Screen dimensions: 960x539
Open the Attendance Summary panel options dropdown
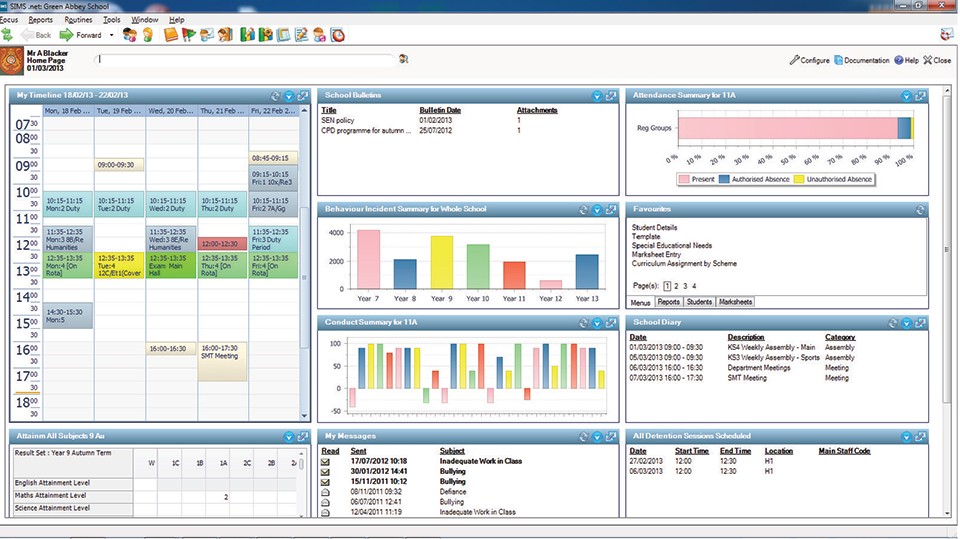(907, 96)
